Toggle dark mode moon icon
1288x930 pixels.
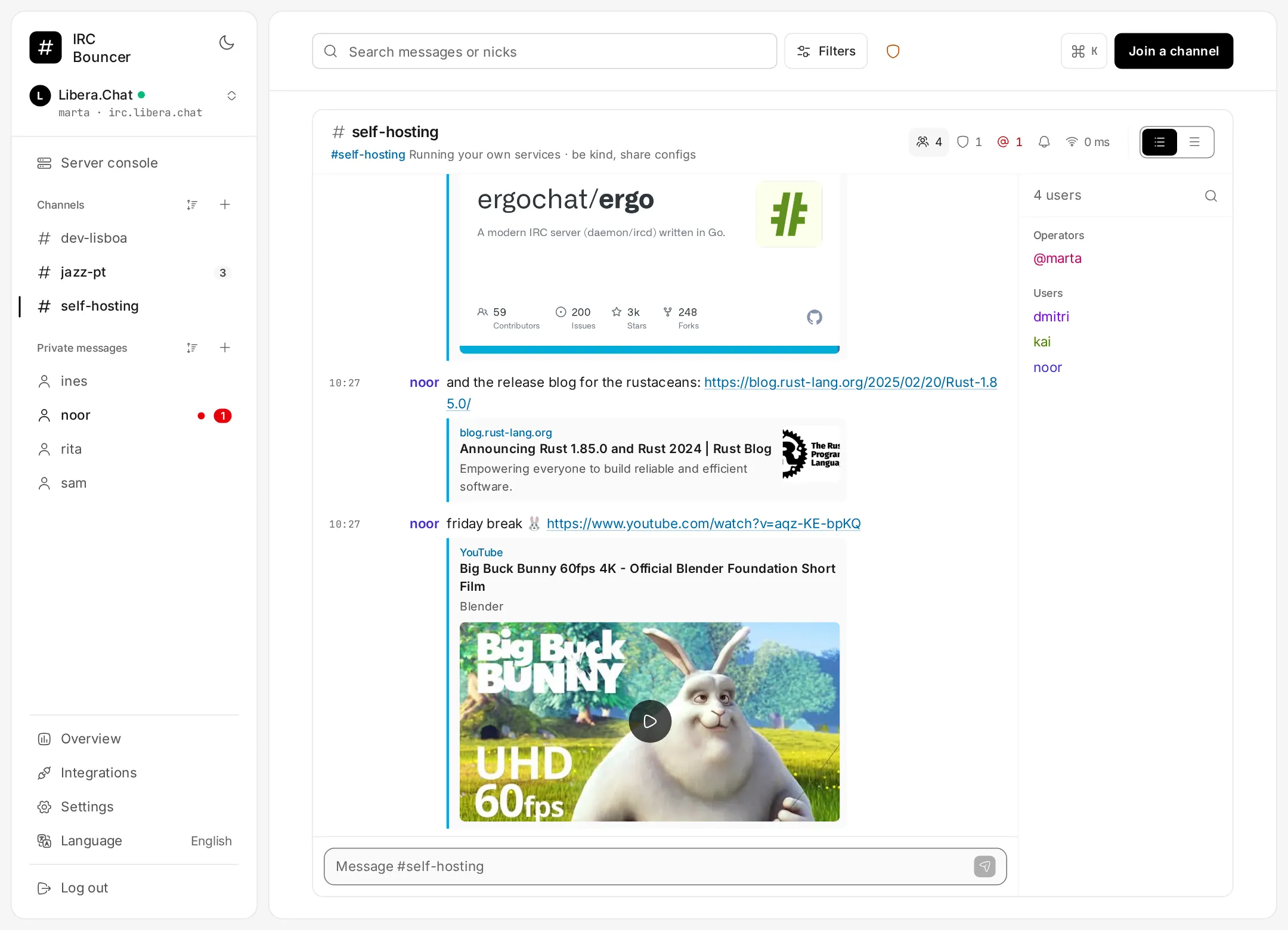(227, 43)
